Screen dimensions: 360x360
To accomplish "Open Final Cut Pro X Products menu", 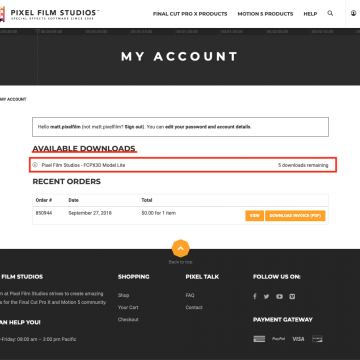I will 190,14.
